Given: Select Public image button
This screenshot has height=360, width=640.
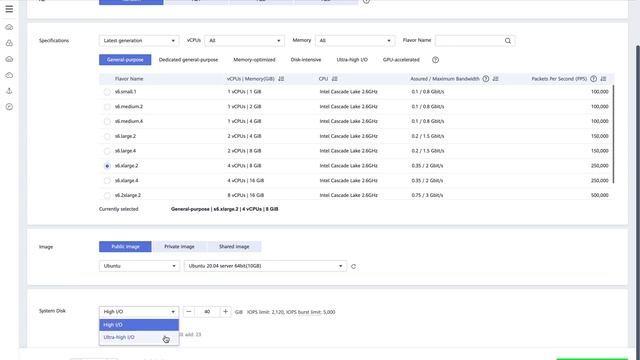Looking at the screenshot, I should 125,247.
